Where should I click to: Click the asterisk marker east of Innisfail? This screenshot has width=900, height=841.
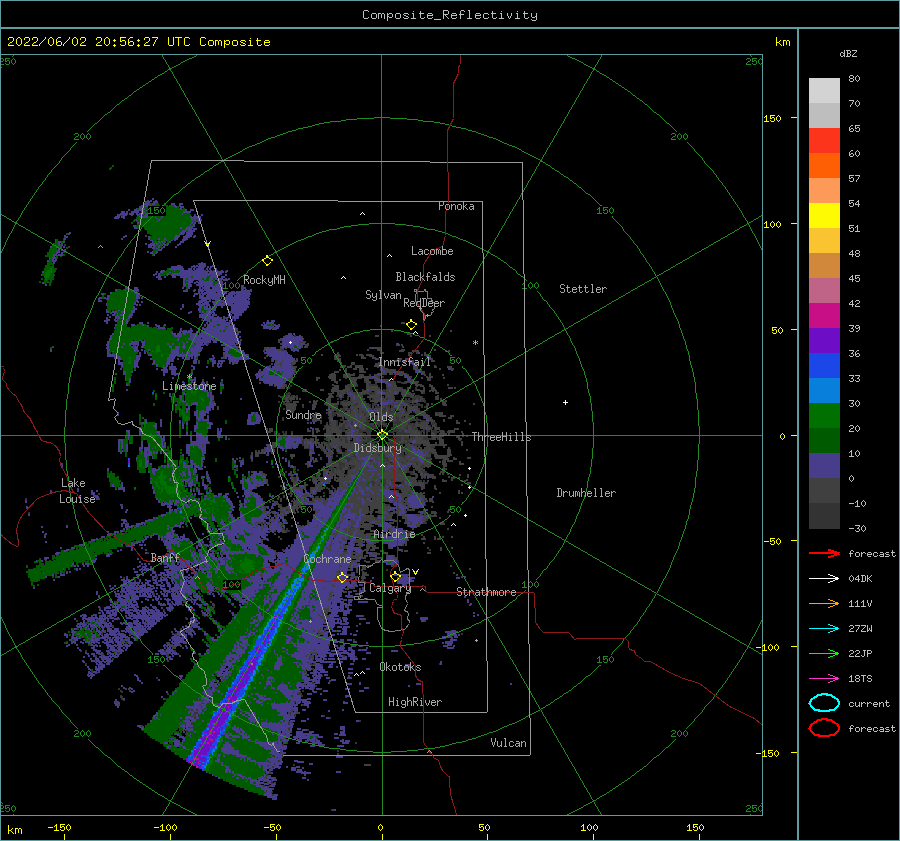[475, 343]
